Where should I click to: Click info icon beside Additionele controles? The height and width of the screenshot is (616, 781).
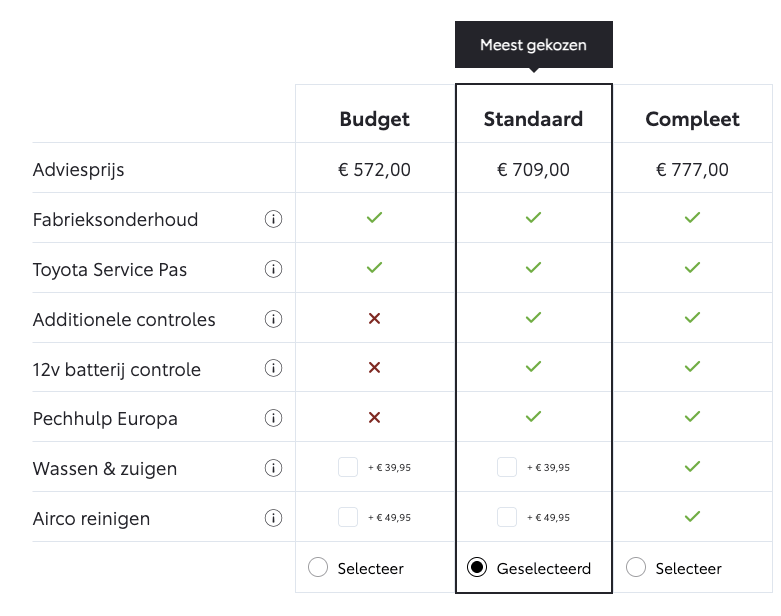pyautogui.click(x=273, y=319)
